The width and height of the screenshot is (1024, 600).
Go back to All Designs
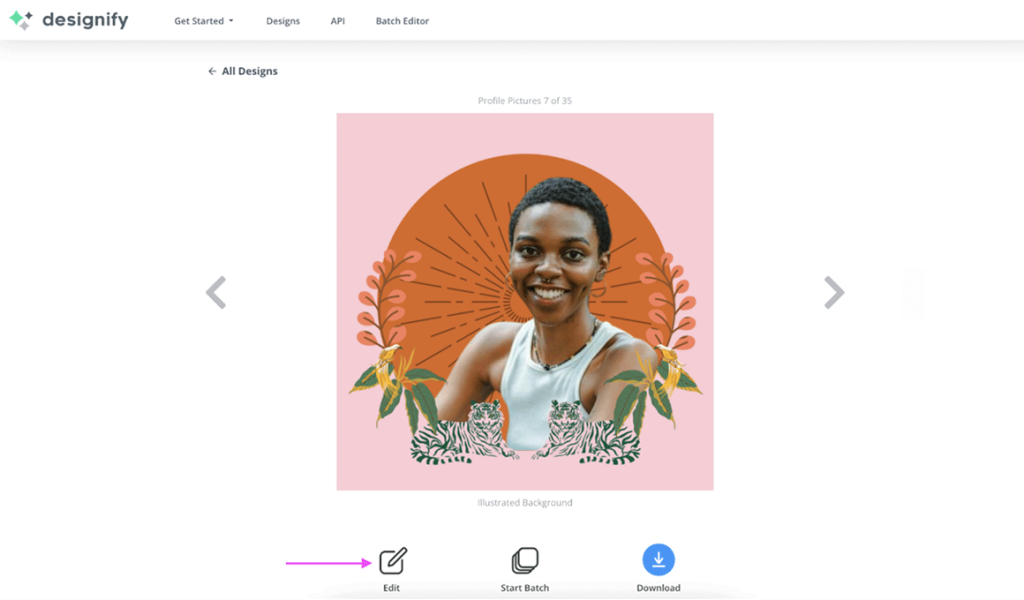click(242, 71)
